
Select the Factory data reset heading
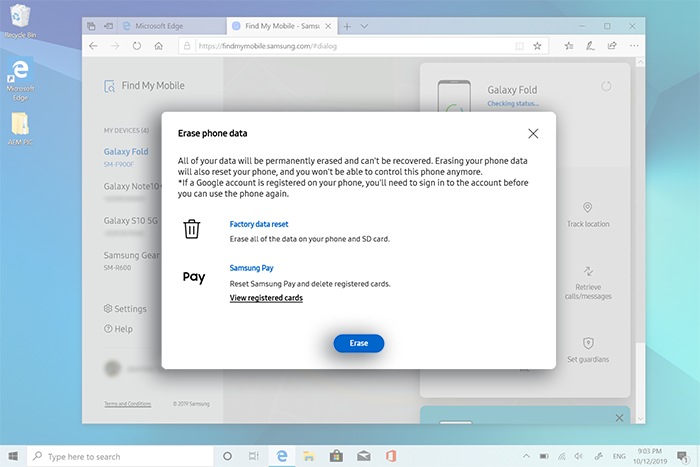258,224
